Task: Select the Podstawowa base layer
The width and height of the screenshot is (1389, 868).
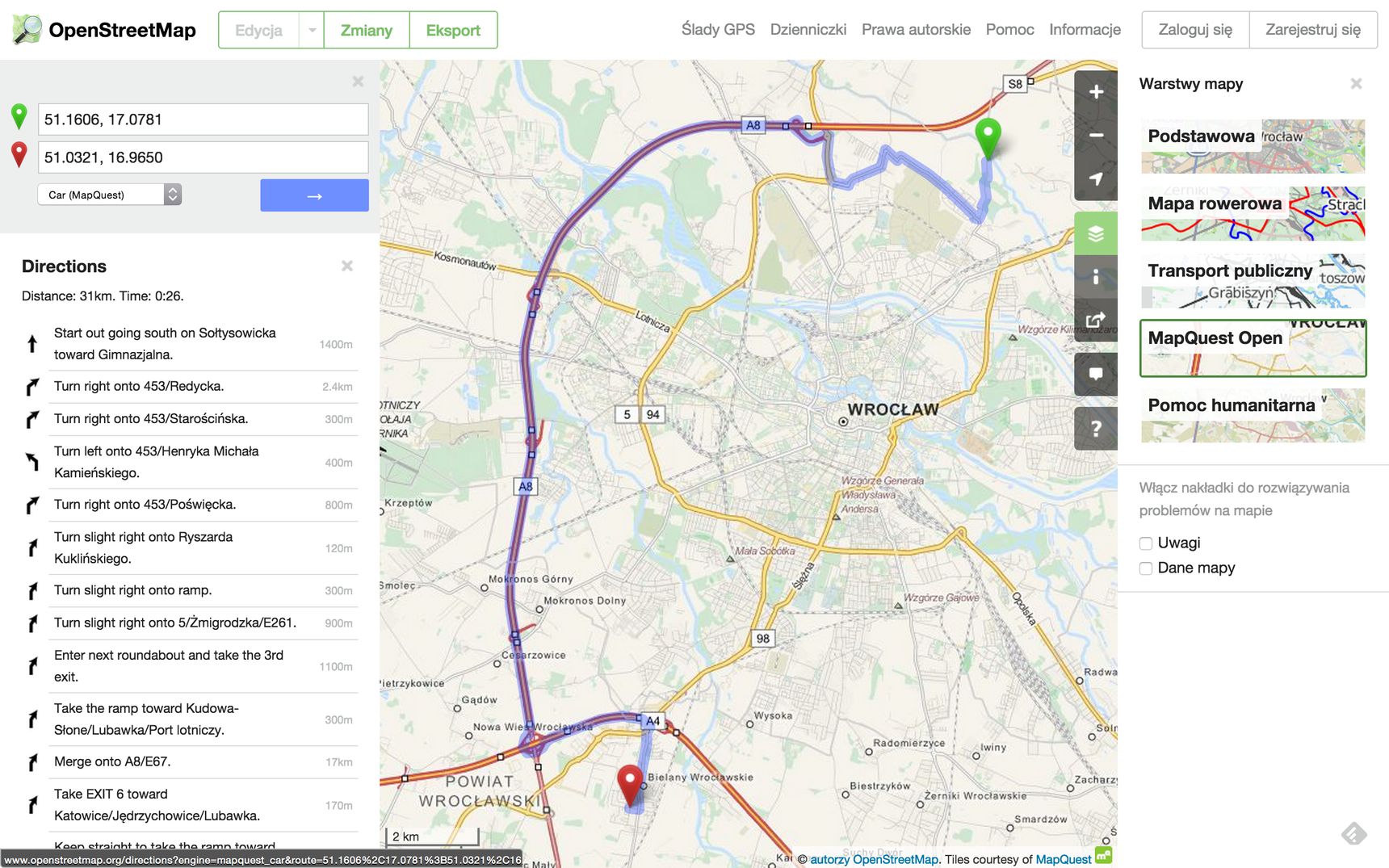Action: click(1253, 146)
